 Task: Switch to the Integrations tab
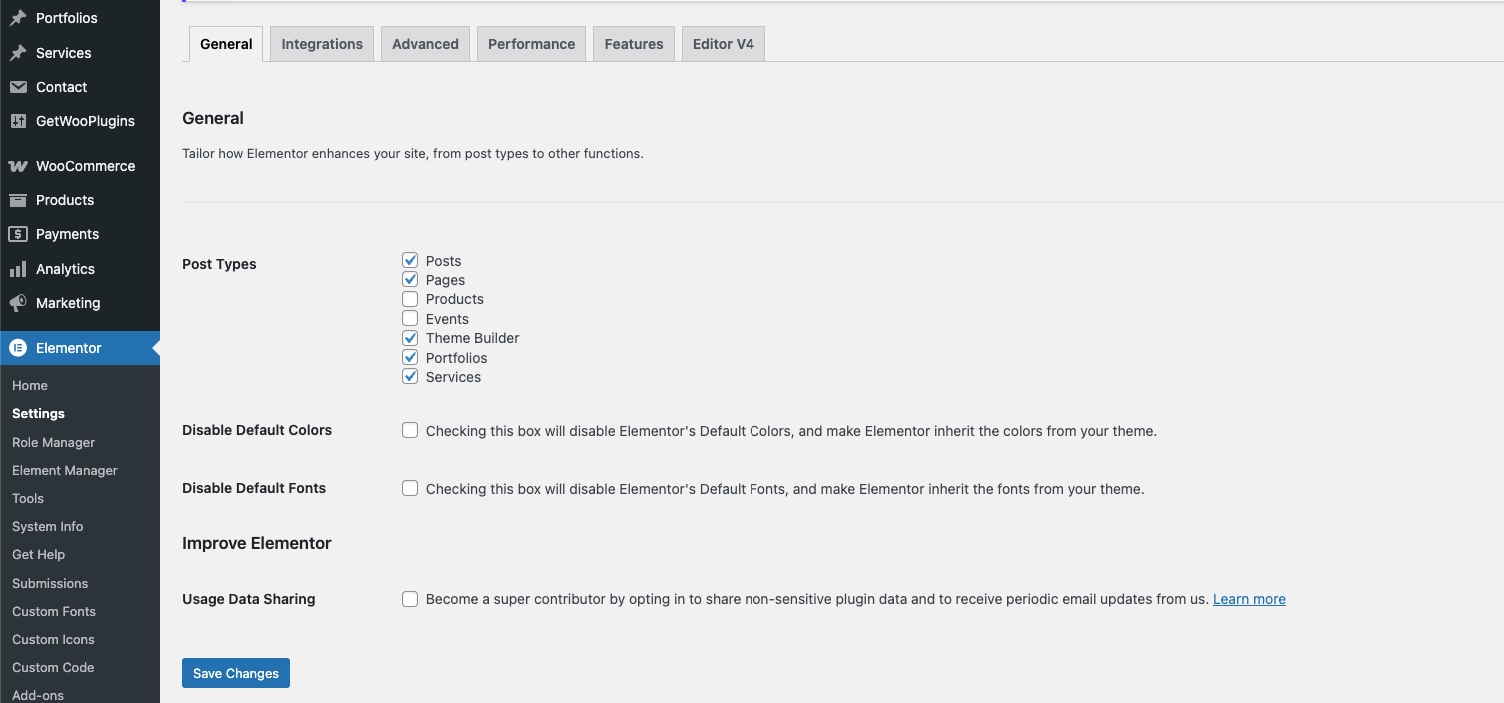click(x=322, y=44)
